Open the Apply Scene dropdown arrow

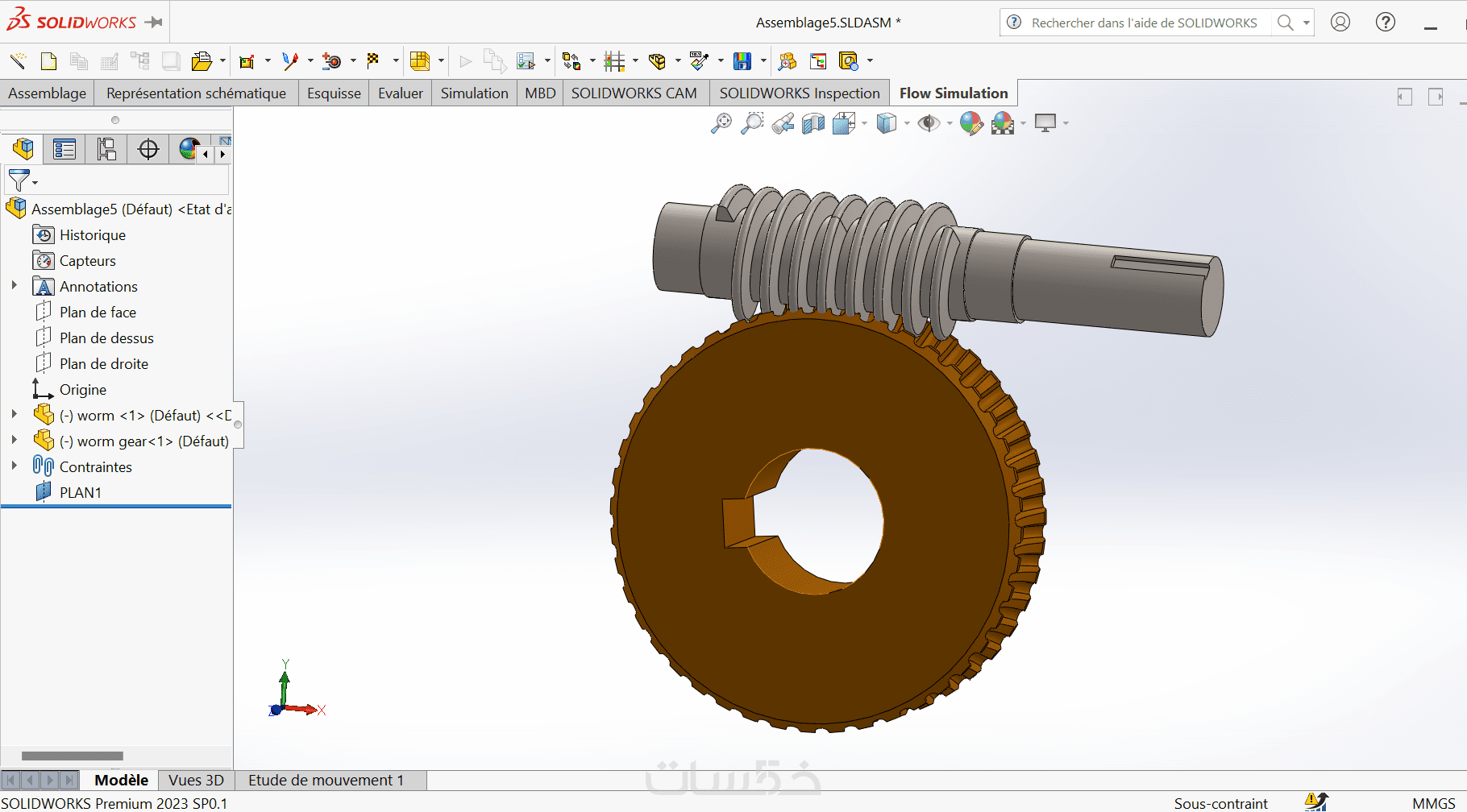point(1023,123)
